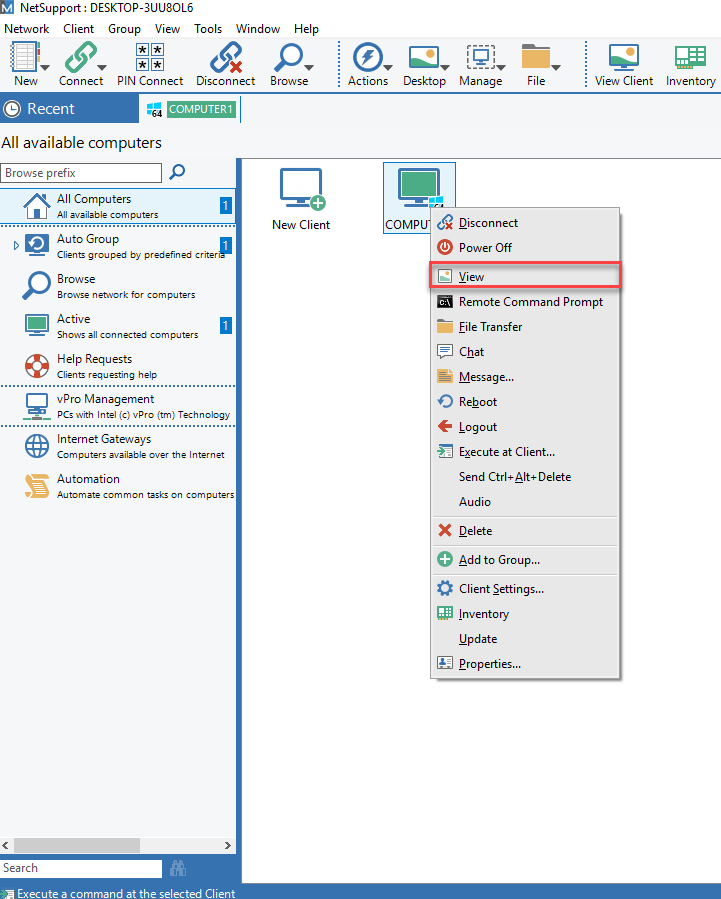Screen dimensions: 721x899
Task: Open the Automation sidebar item
Action: click(88, 479)
